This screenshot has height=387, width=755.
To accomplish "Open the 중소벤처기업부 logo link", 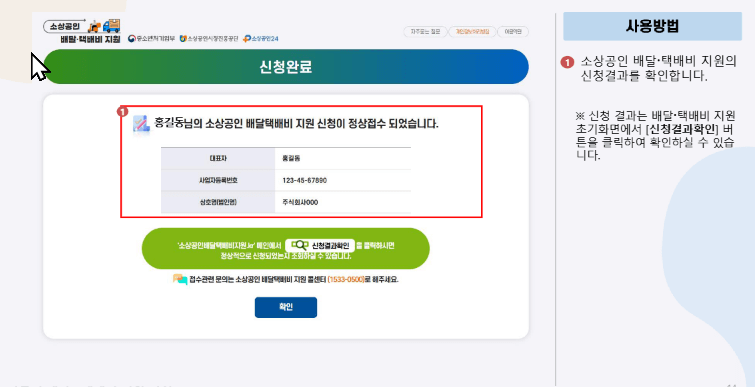I will coord(152,39).
